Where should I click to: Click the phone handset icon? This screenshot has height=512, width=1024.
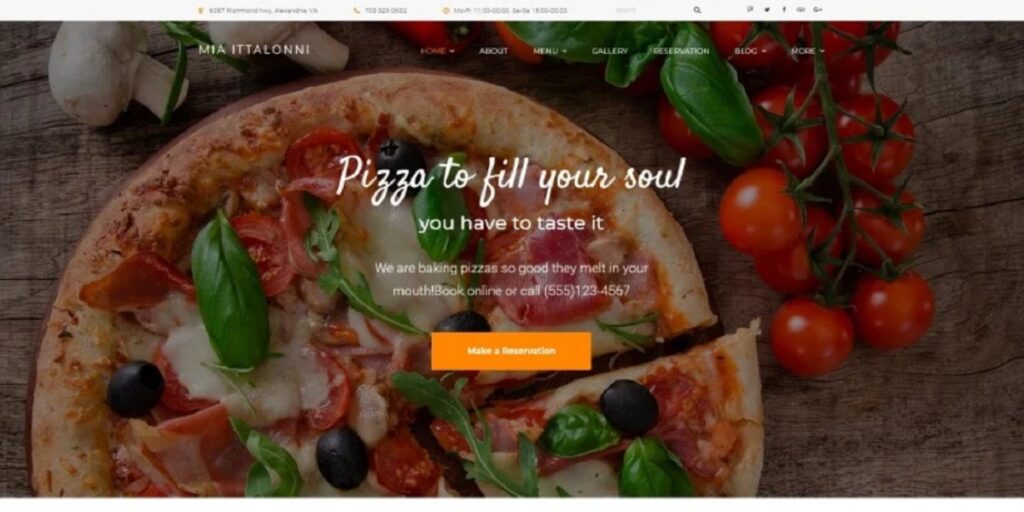pyautogui.click(x=357, y=10)
